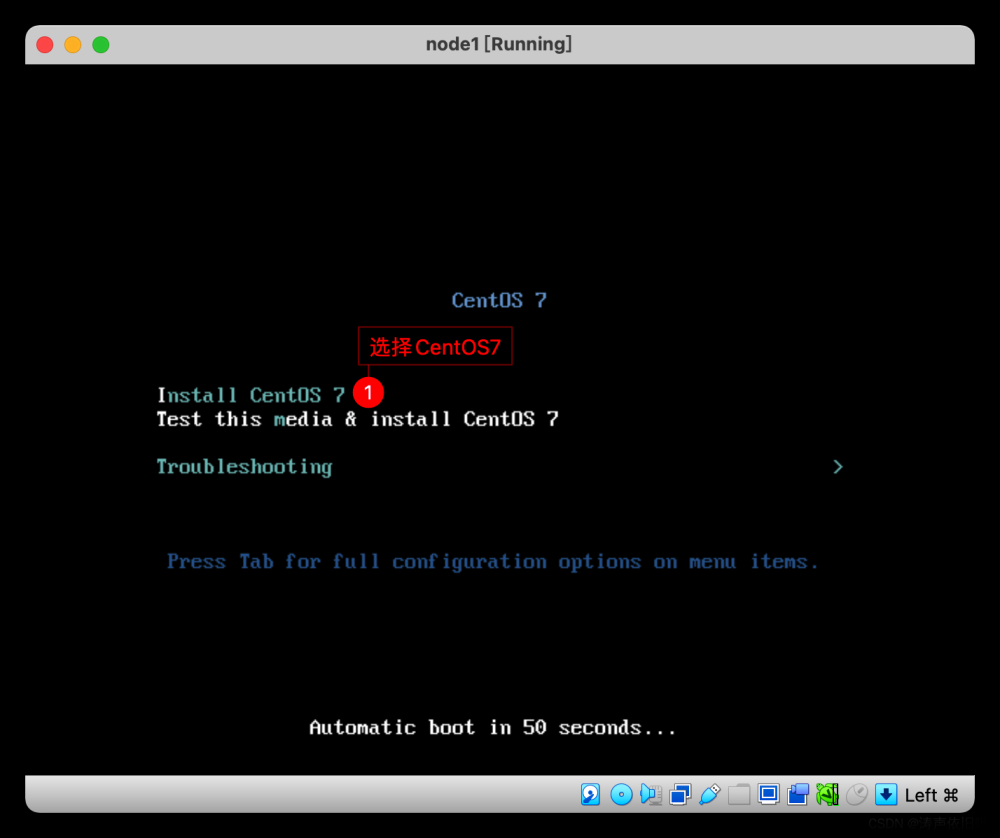Open the hard disk activity indicator
1000x838 pixels.
coord(590,795)
